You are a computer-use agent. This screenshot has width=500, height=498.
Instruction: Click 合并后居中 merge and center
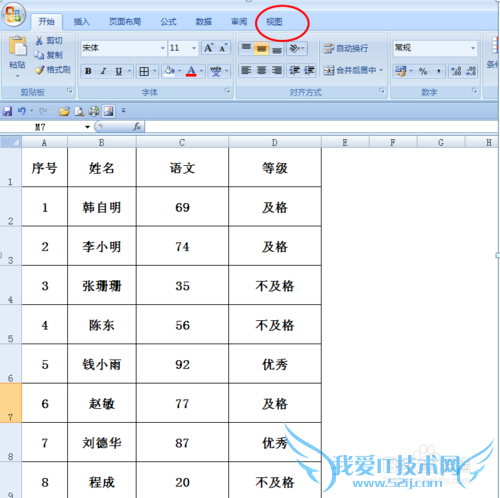(x=350, y=70)
